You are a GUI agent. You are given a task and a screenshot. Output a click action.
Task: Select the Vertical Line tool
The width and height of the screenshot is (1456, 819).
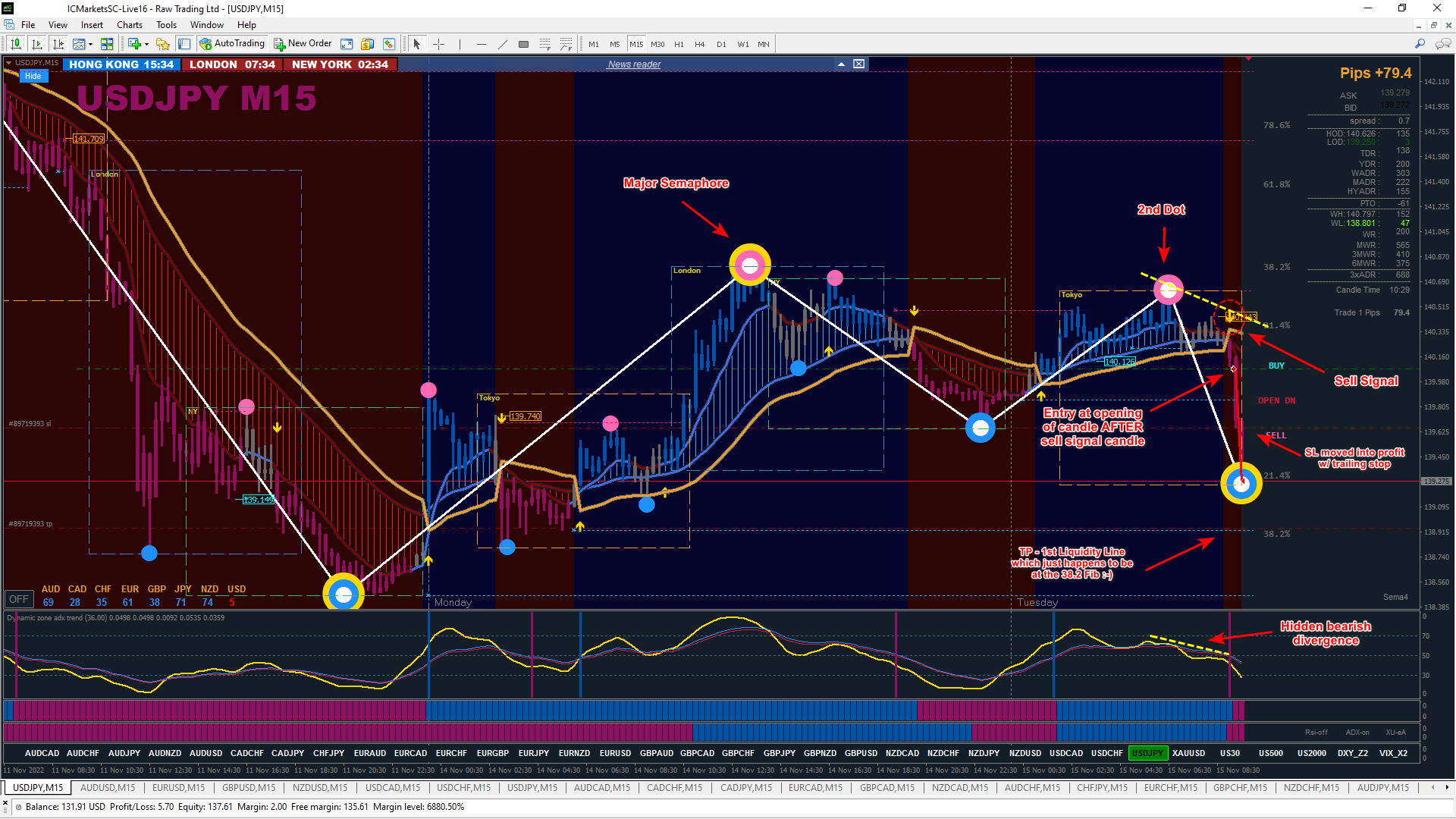pos(460,44)
